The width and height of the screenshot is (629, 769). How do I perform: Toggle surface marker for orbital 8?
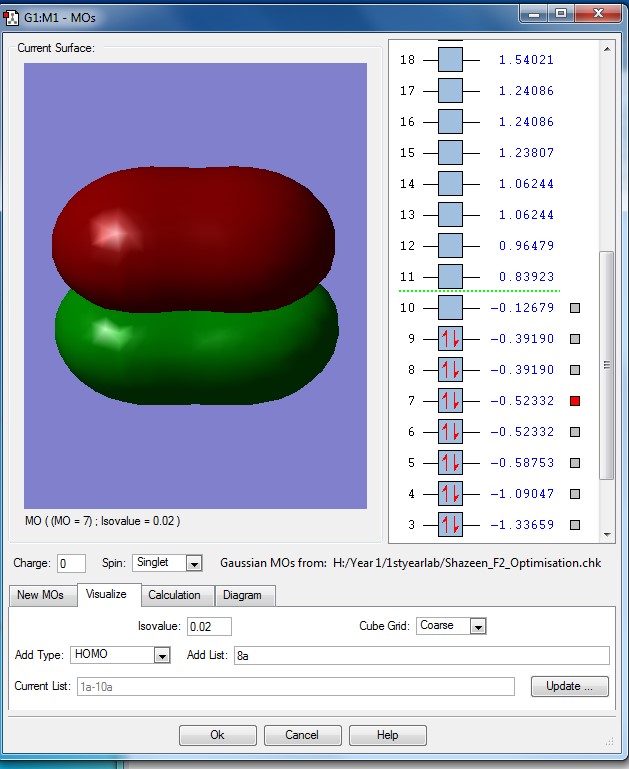[575, 370]
